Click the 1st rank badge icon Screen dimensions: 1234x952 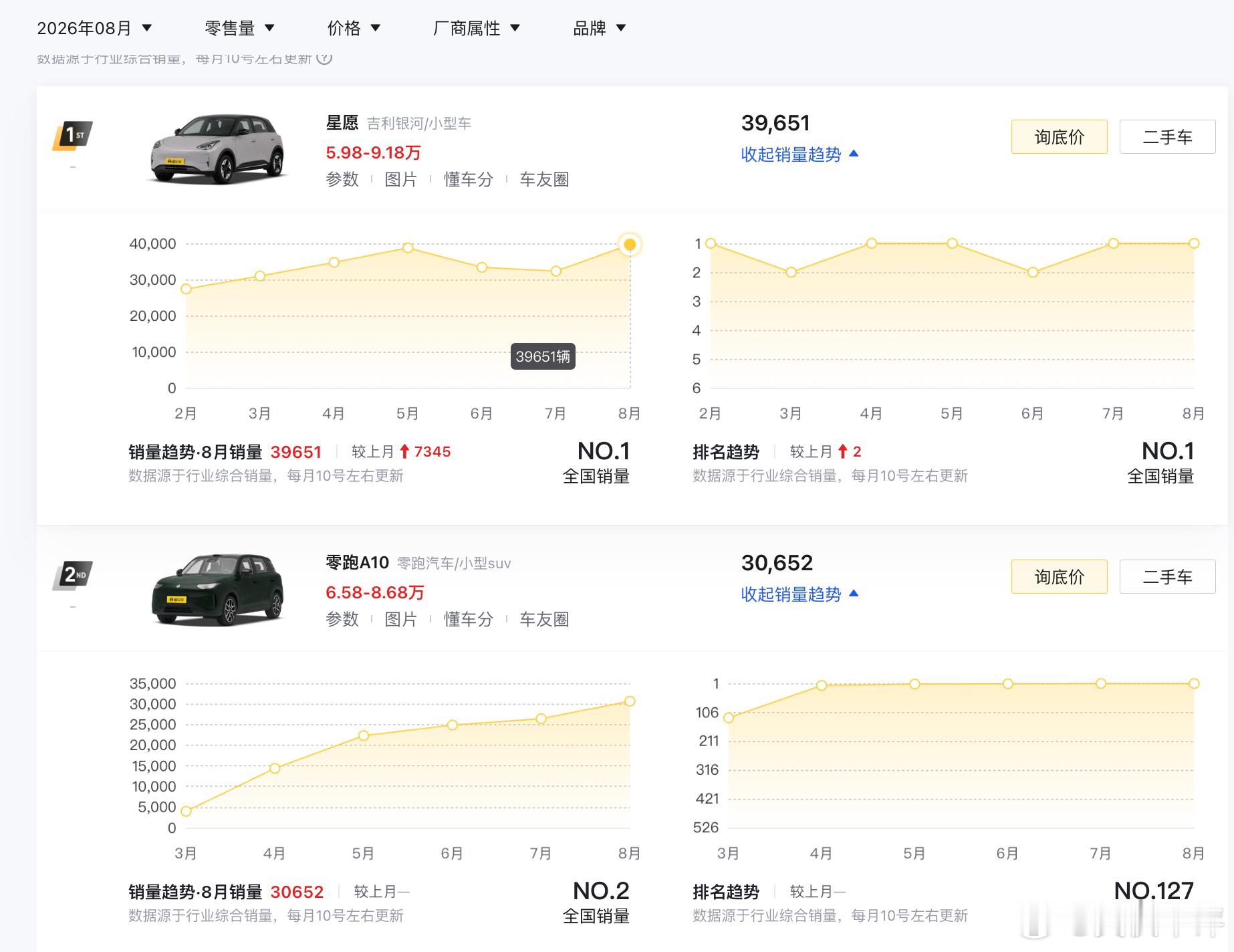tap(72, 136)
